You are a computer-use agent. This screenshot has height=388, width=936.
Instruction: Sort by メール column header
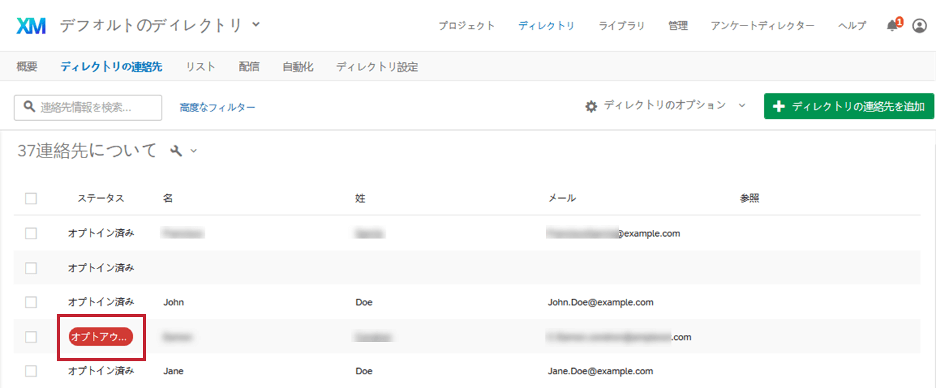pyautogui.click(x=562, y=199)
